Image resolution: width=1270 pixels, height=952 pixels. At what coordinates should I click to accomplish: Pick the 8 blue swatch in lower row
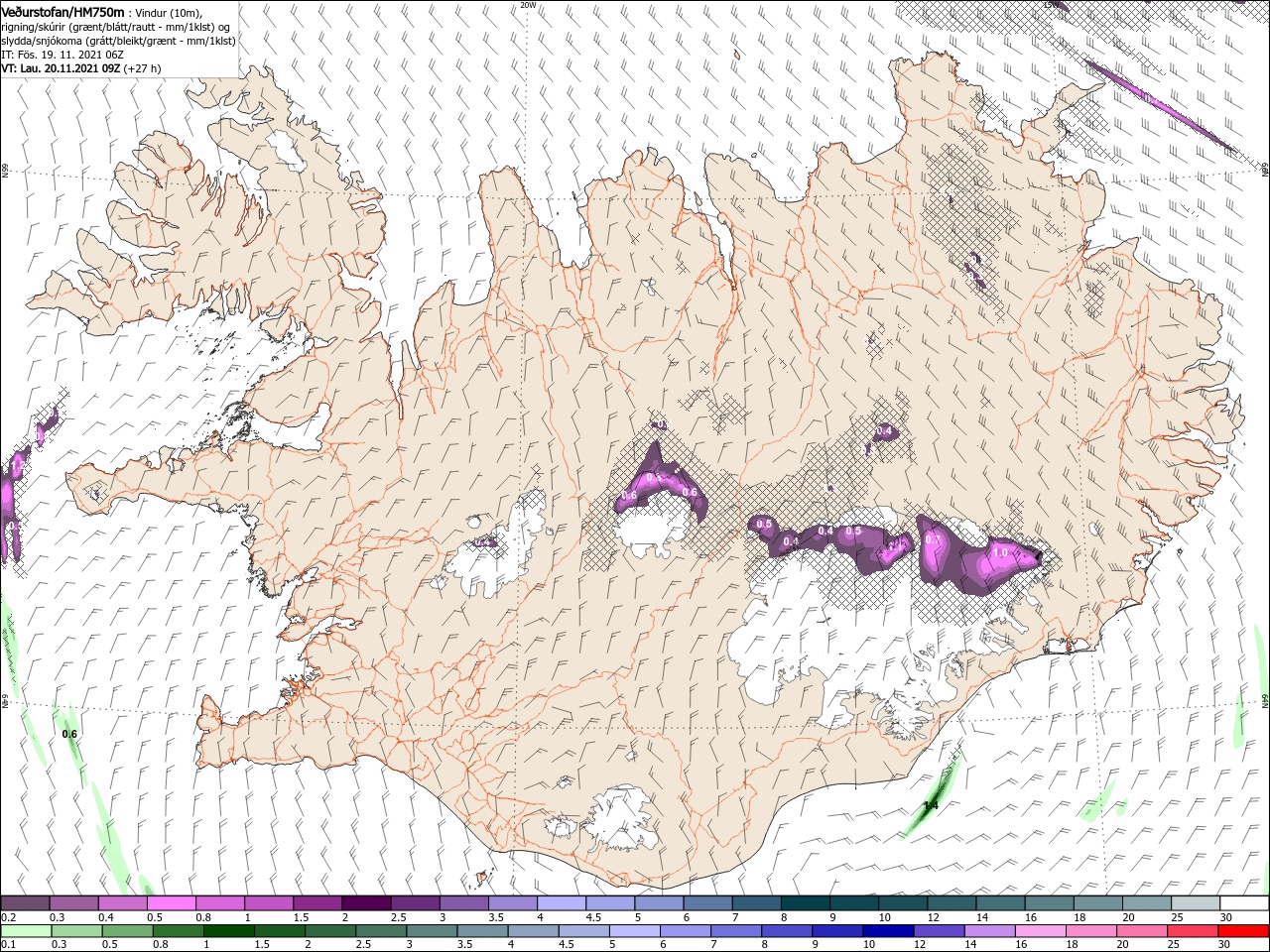coord(786,931)
